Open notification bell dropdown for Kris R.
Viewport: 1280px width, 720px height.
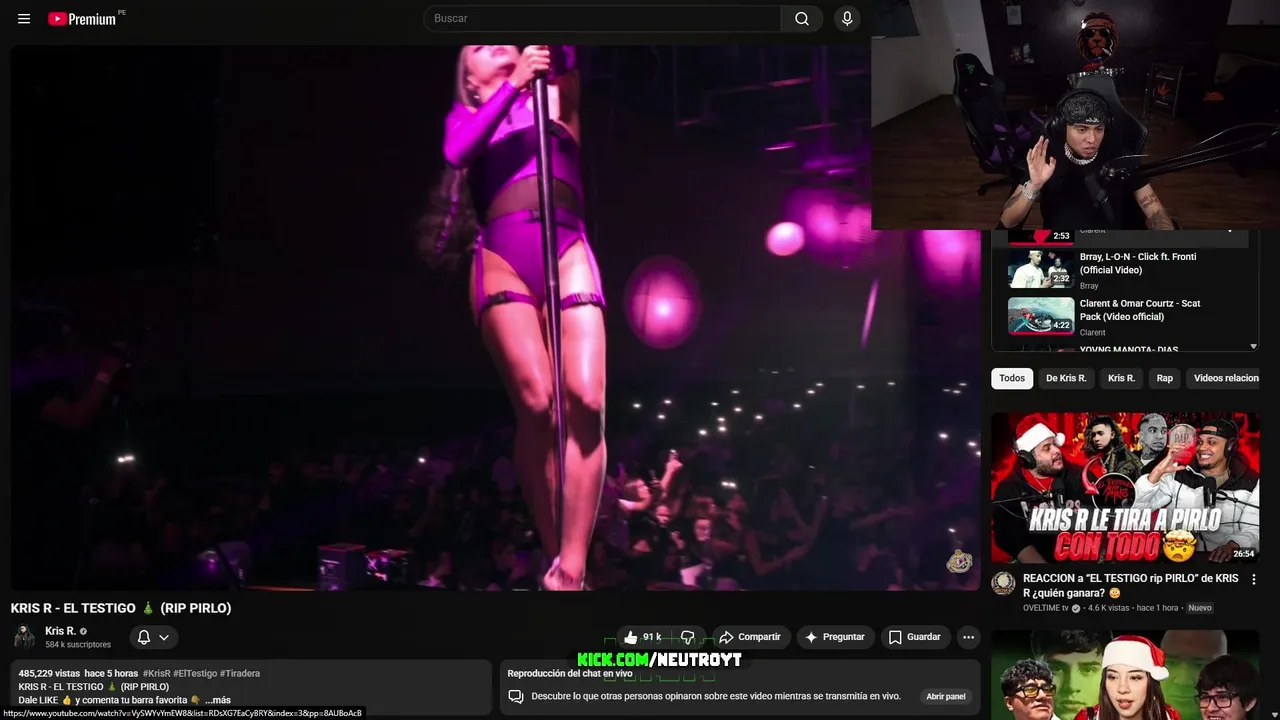[x=154, y=637]
